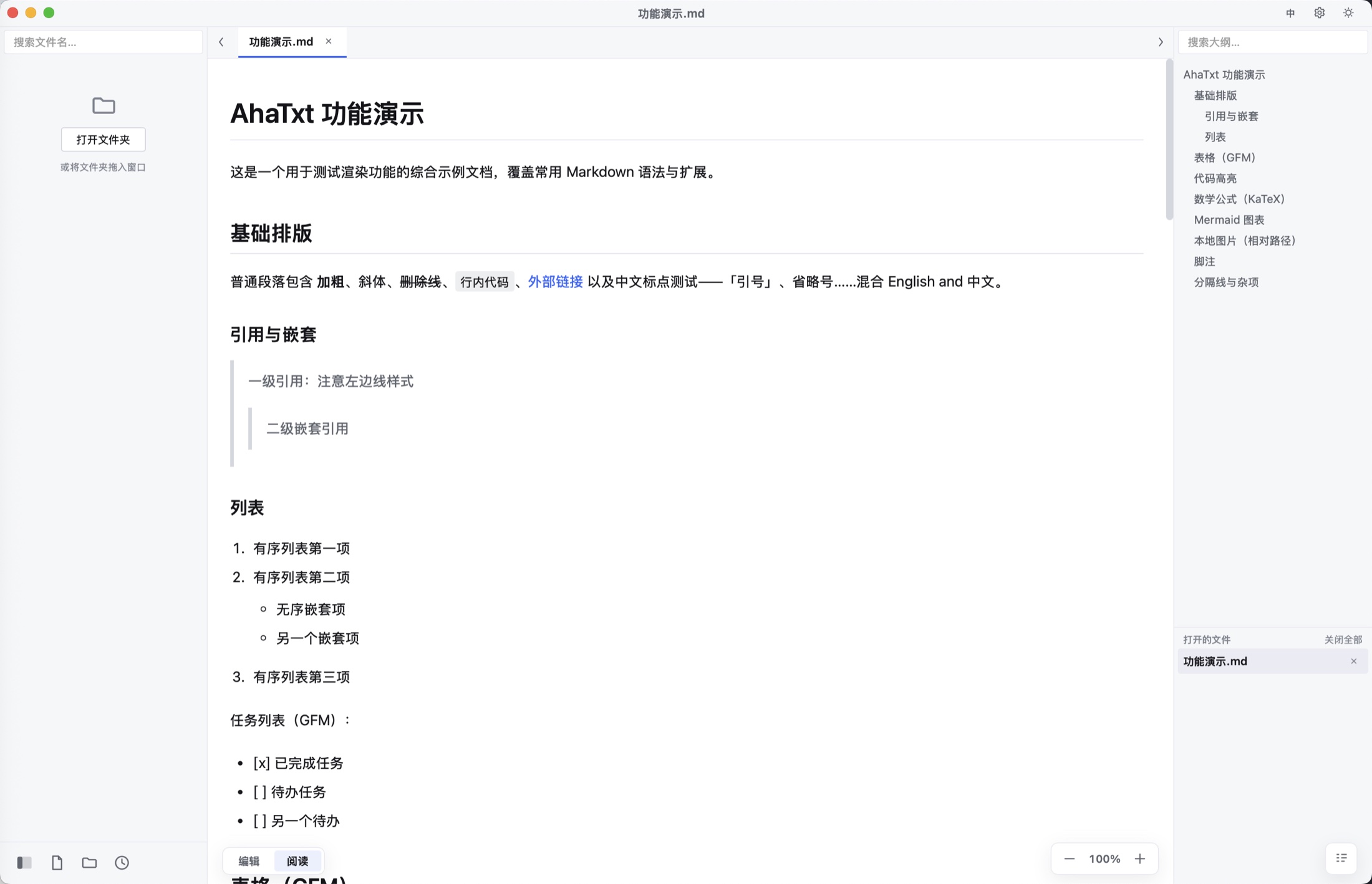Switch to 编辑 mode
The height and width of the screenshot is (884, 1372).
tap(249, 860)
